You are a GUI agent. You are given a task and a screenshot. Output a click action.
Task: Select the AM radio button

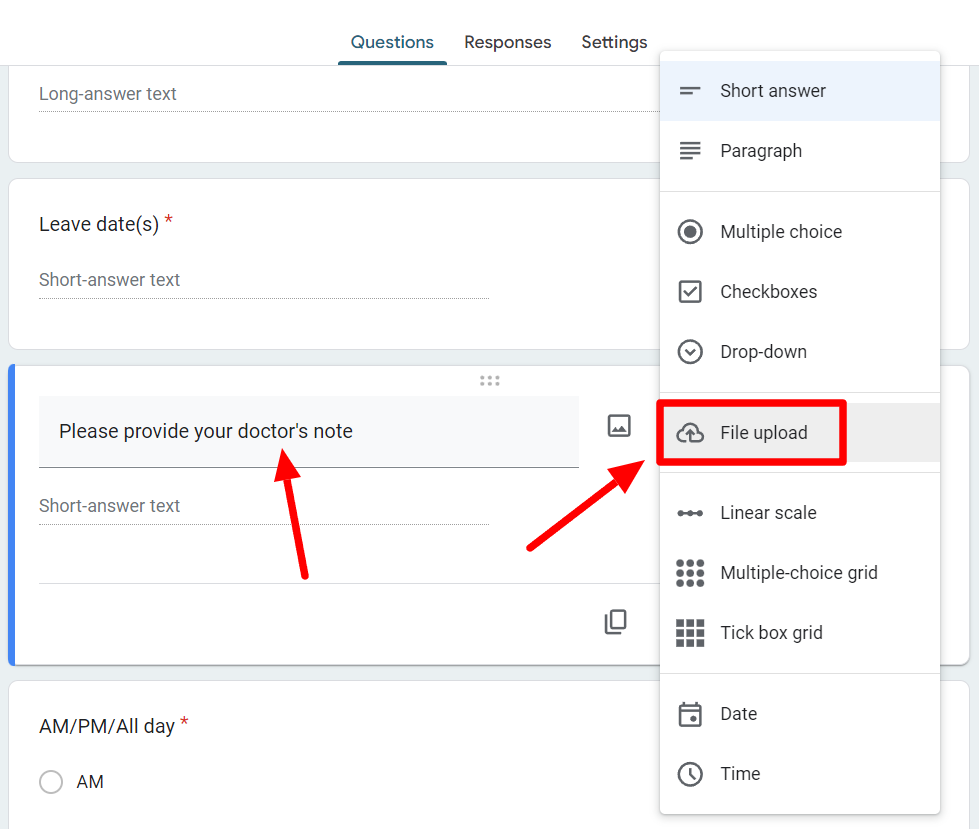coord(51,782)
